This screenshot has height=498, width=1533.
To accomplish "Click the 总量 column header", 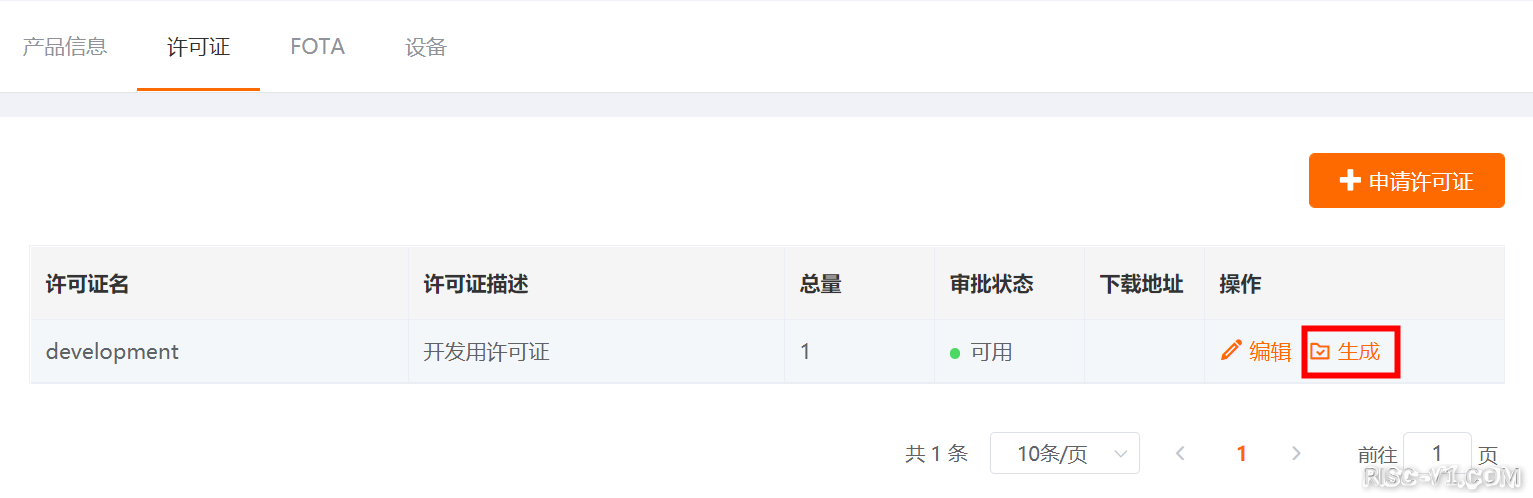I will pyautogui.click(x=821, y=284).
